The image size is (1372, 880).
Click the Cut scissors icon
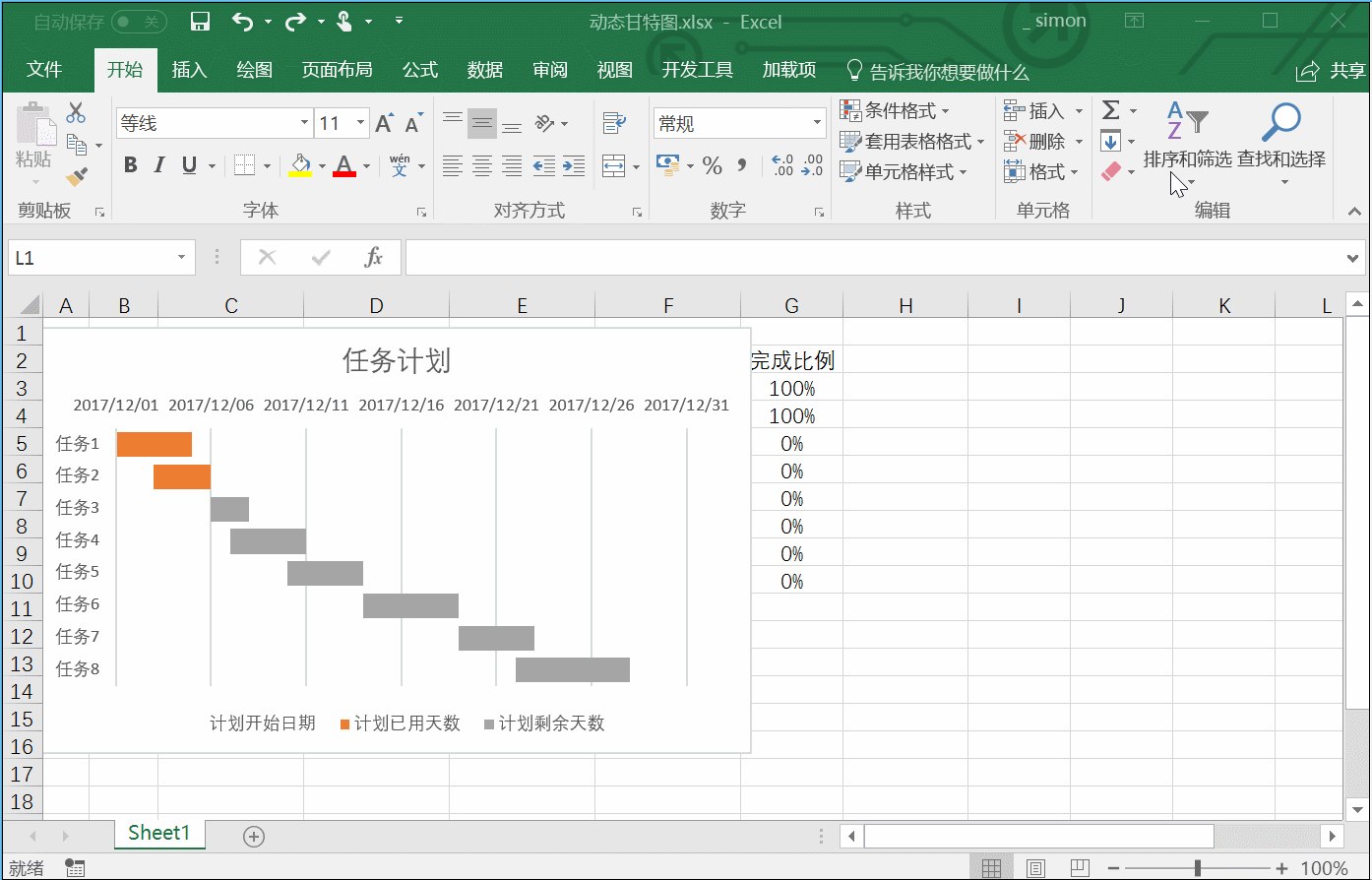[x=76, y=112]
